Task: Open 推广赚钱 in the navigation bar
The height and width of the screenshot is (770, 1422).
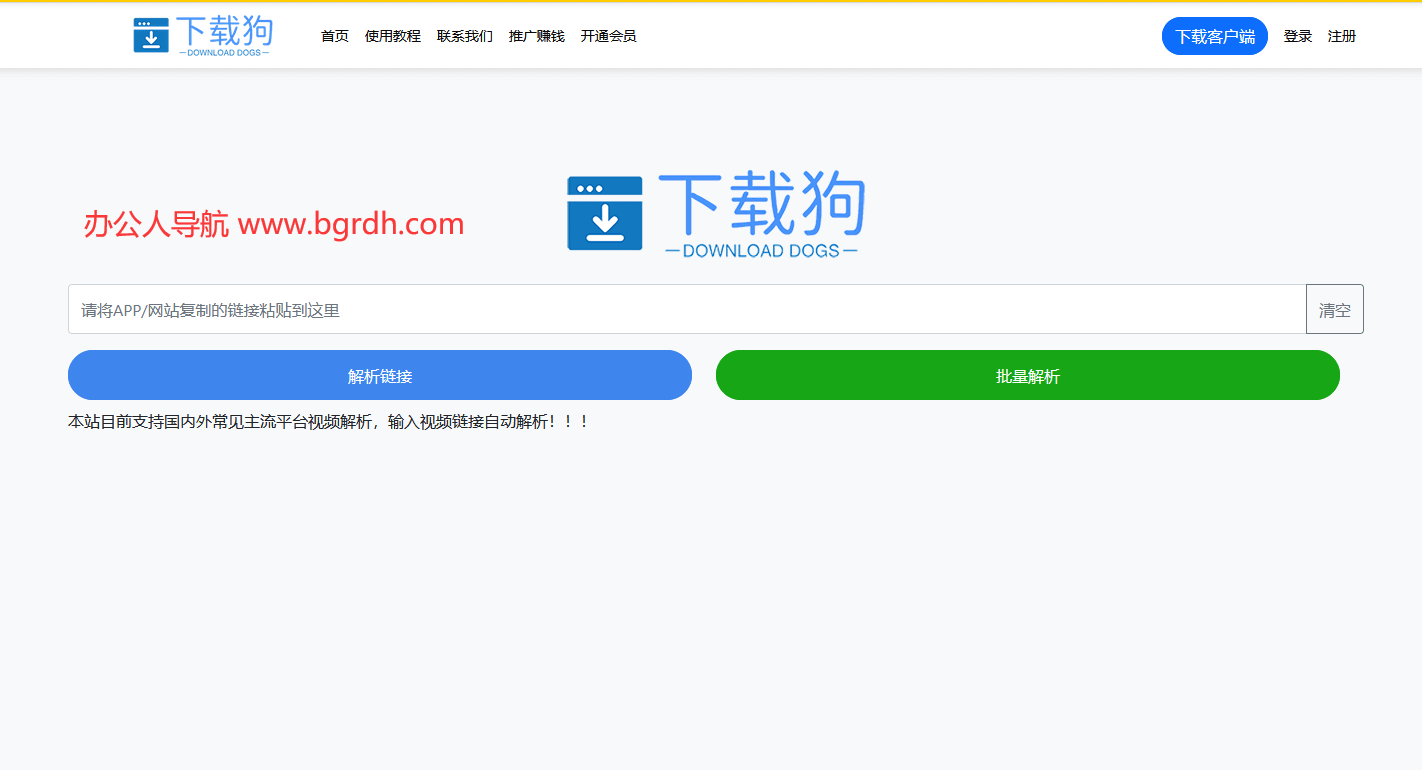Action: (537, 36)
